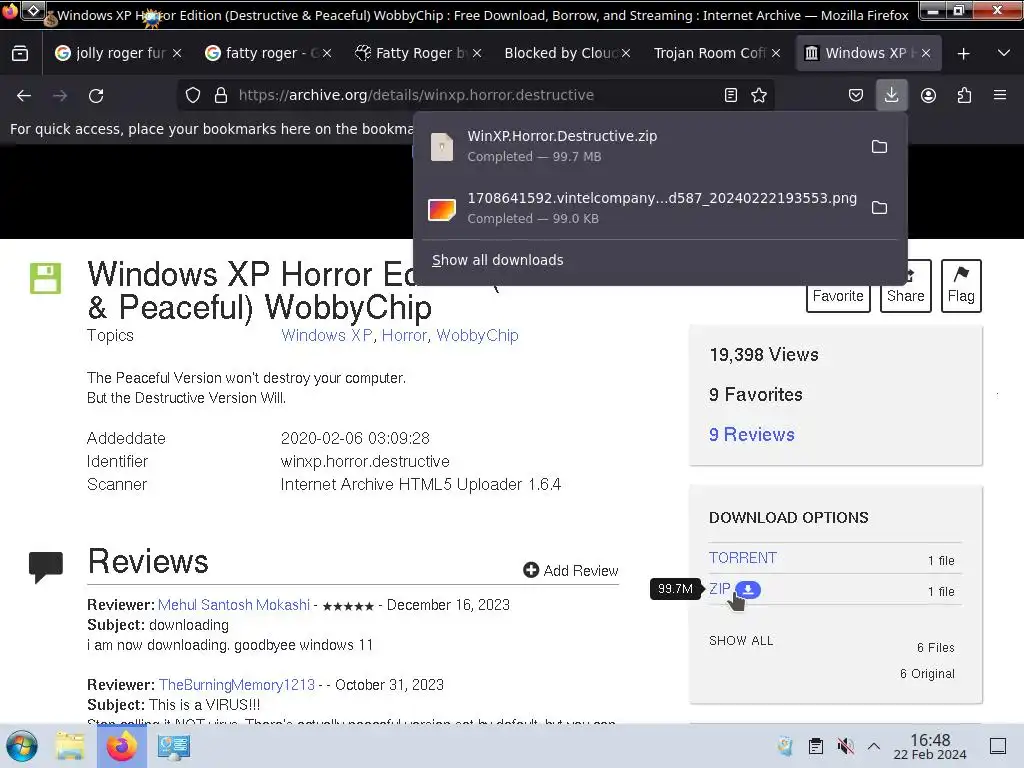Expand the hidden system tray icons chevron
This screenshot has height=768, width=1024.
click(x=874, y=746)
